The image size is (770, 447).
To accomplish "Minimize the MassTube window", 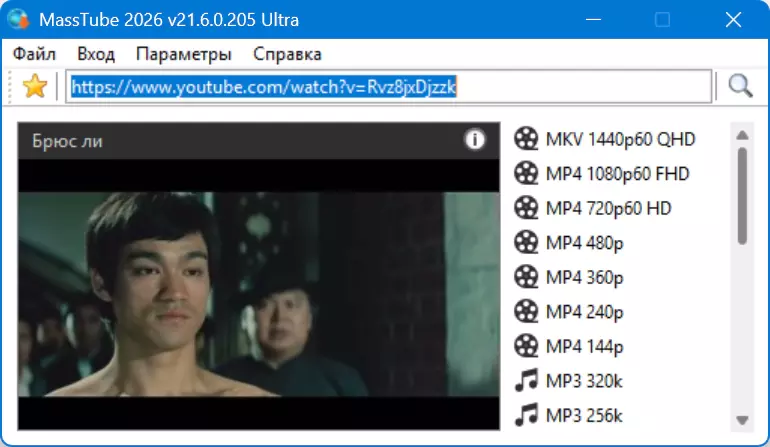I will [x=593, y=20].
